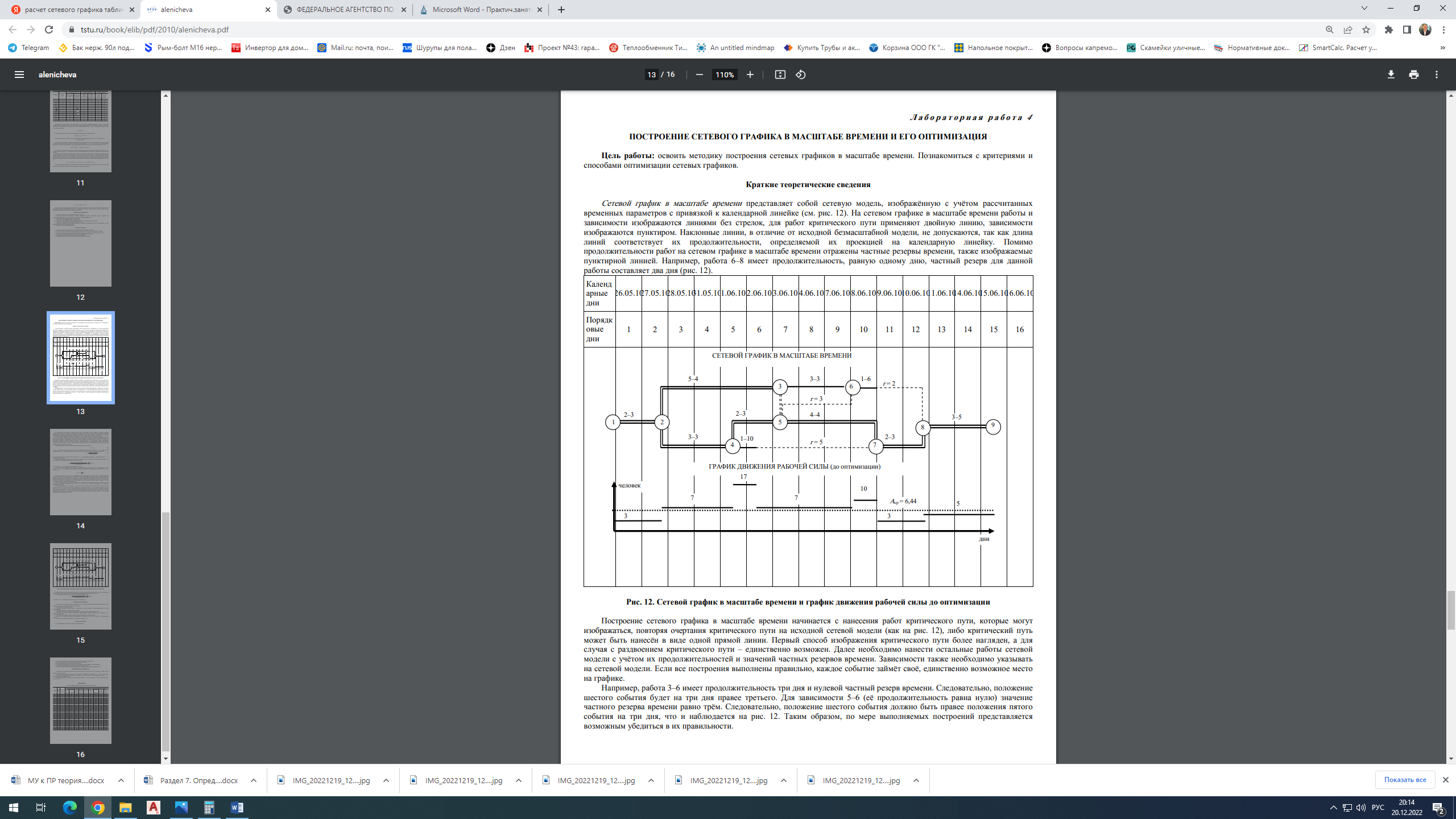Open options for the first IMG_20221219 download
The width and height of the screenshot is (1456, 819).
point(386,780)
